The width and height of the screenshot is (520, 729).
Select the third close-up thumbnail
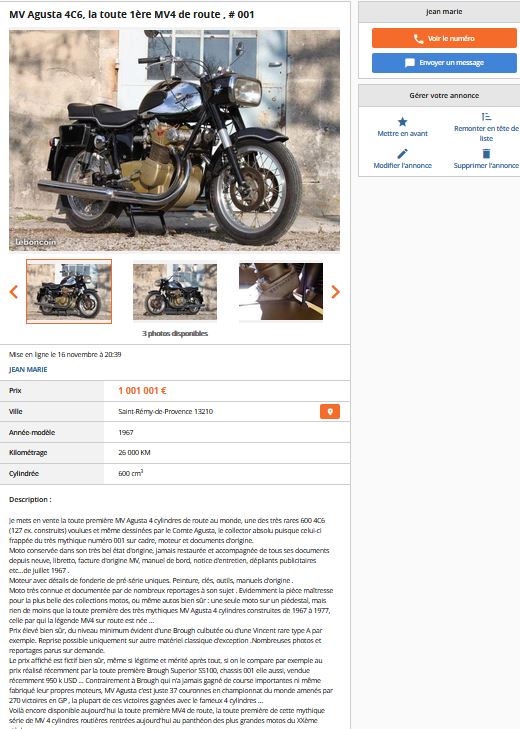[281, 292]
